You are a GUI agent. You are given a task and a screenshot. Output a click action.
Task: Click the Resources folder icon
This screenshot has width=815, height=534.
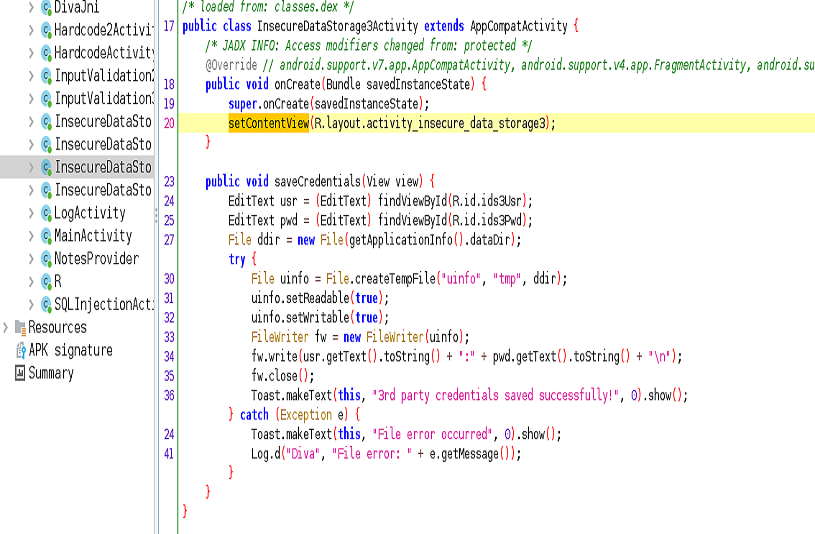click(x=20, y=328)
